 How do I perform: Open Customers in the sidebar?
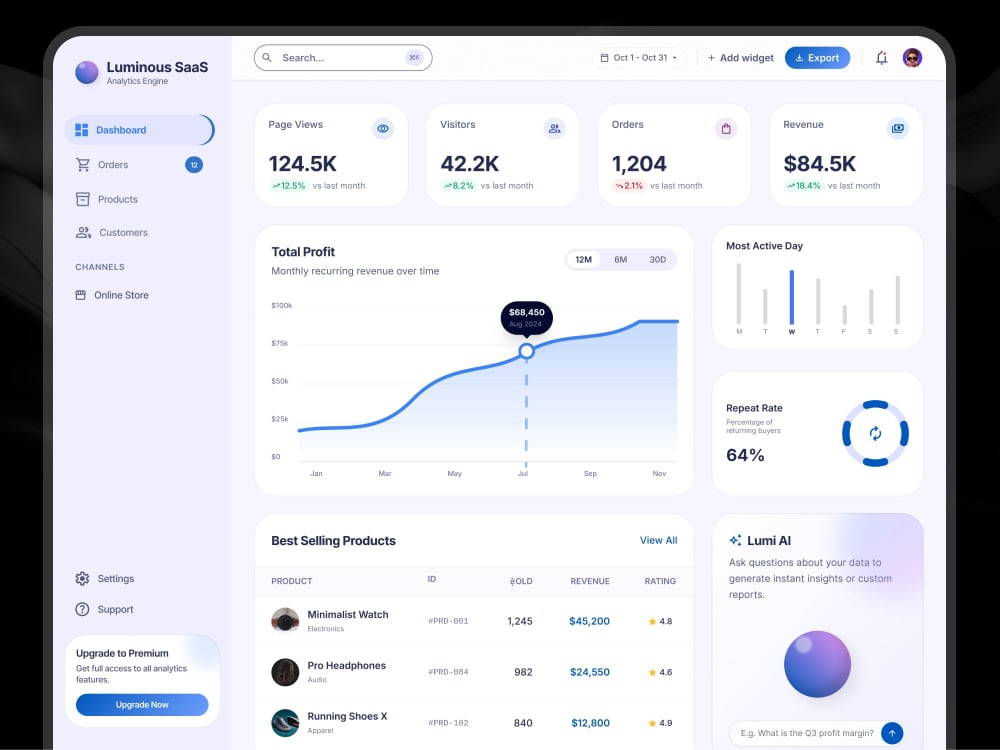[139, 233]
